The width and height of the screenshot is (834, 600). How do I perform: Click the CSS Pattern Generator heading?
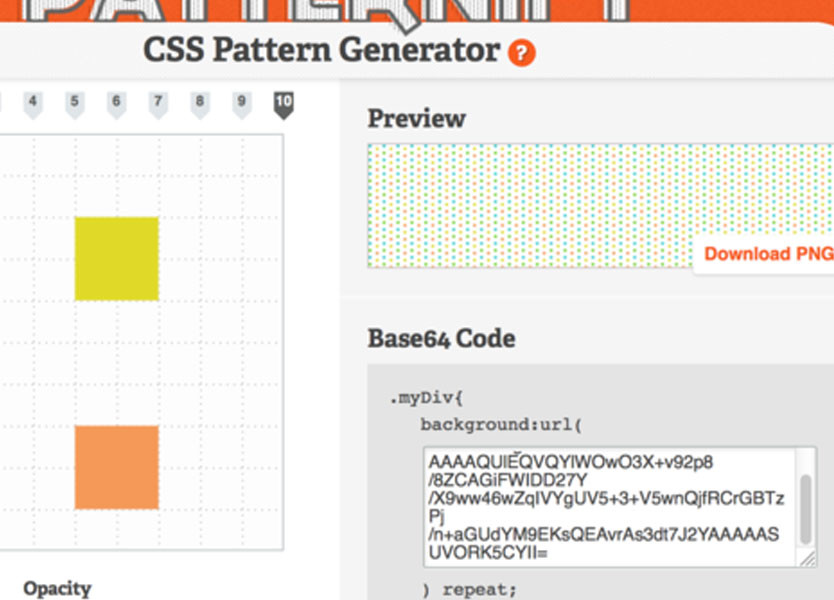pos(321,49)
